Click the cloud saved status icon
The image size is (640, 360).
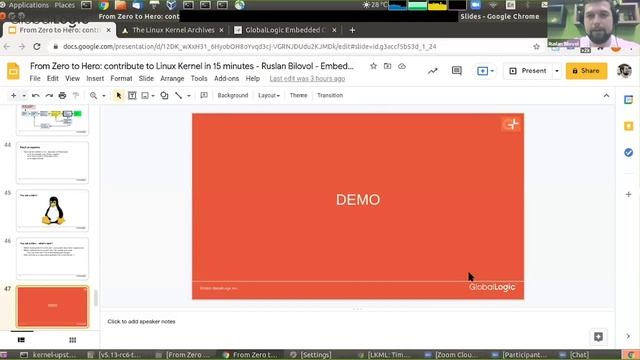[x=402, y=66]
